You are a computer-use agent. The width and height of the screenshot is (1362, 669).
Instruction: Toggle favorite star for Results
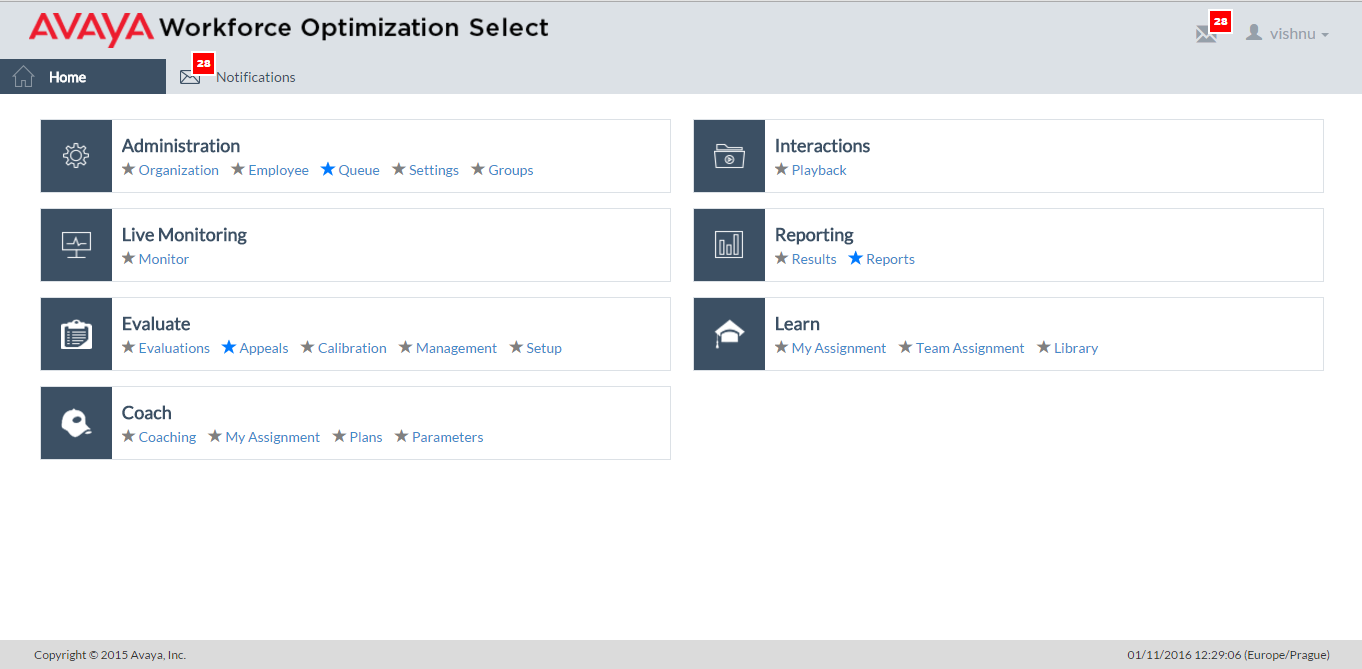tap(781, 258)
